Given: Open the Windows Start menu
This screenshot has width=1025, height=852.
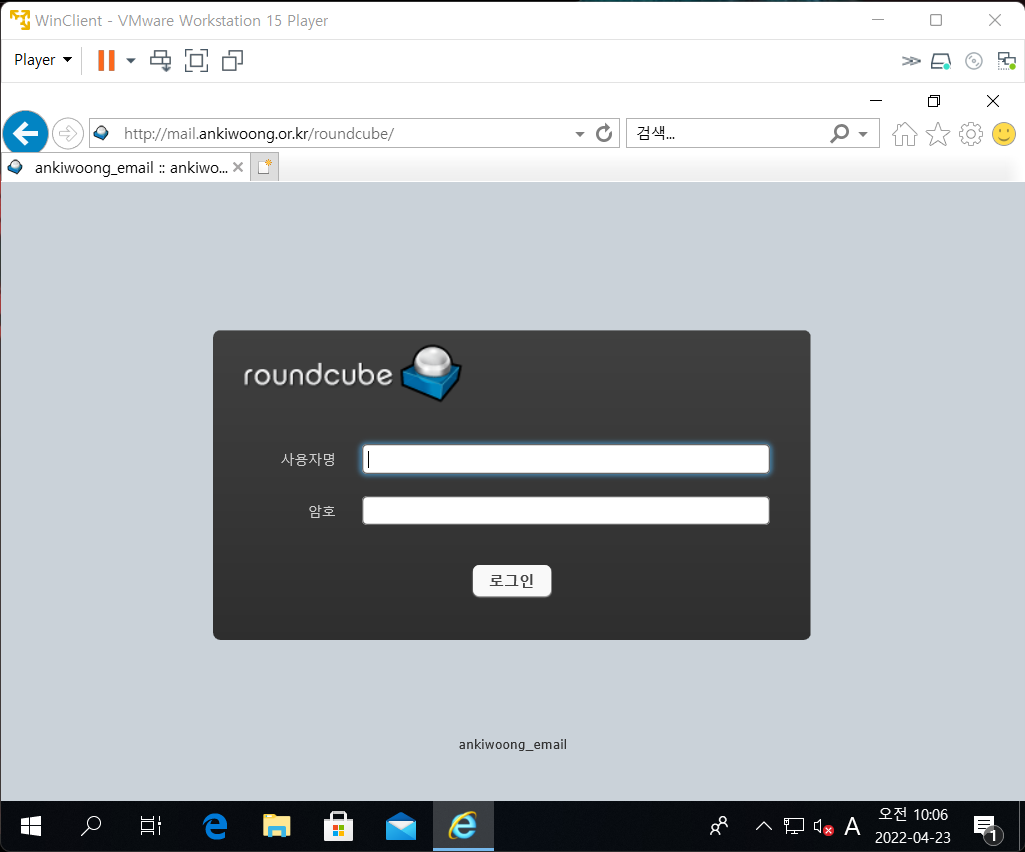Looking at the screenshot, I should pos(31,826).
